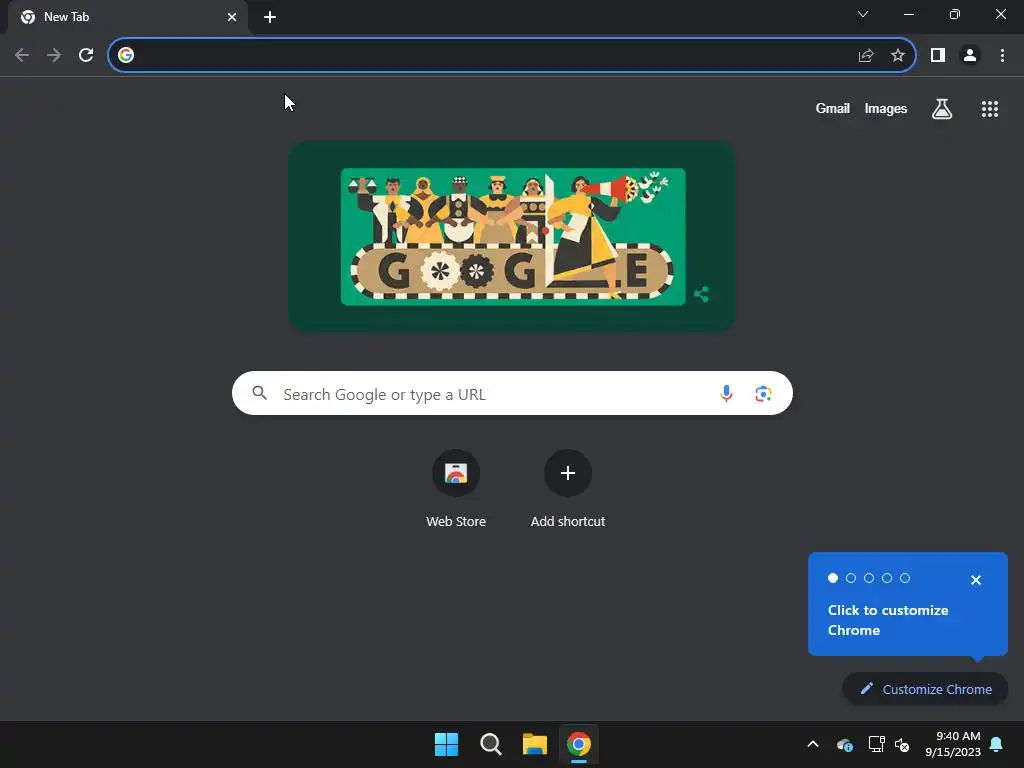Click the fourth tip page dot
1024x768 pixels.
[887, 578]
